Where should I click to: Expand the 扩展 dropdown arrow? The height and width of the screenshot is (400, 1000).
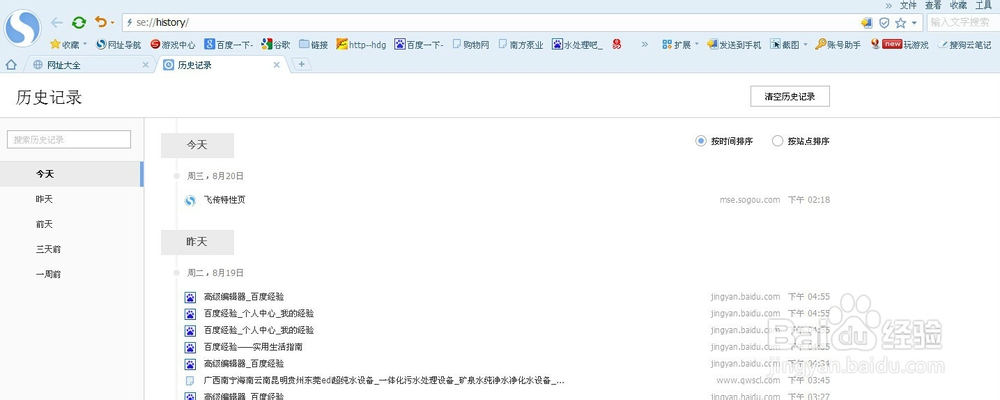(x=696, y=45)
